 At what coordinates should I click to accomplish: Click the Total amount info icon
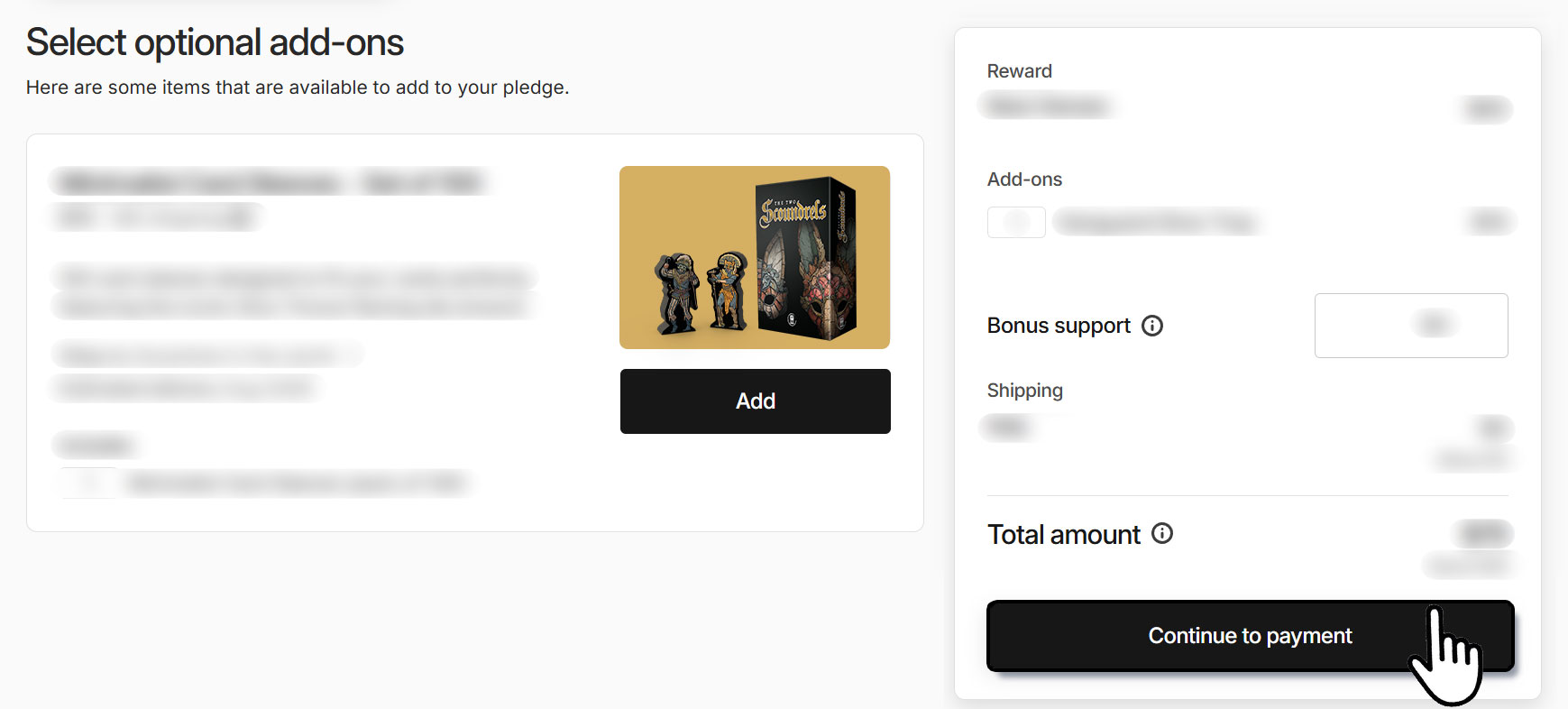1162,534
